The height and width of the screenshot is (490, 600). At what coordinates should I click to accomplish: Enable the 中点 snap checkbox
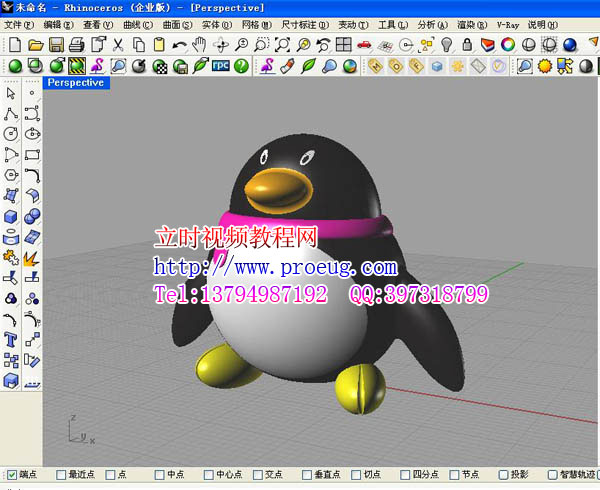click(x=159, y=475)
